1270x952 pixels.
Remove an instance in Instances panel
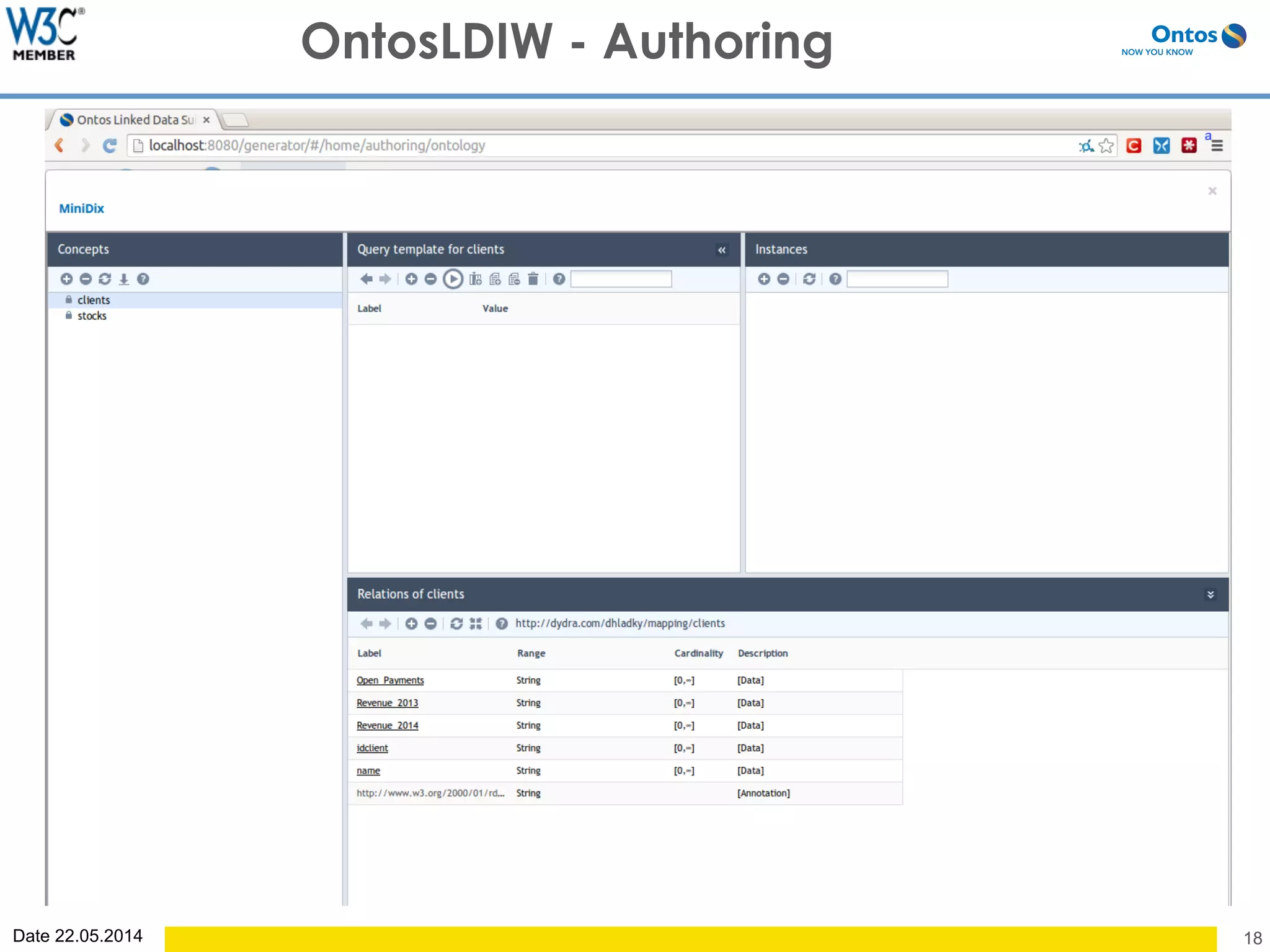pyautogui.click(x=783, y=279)
